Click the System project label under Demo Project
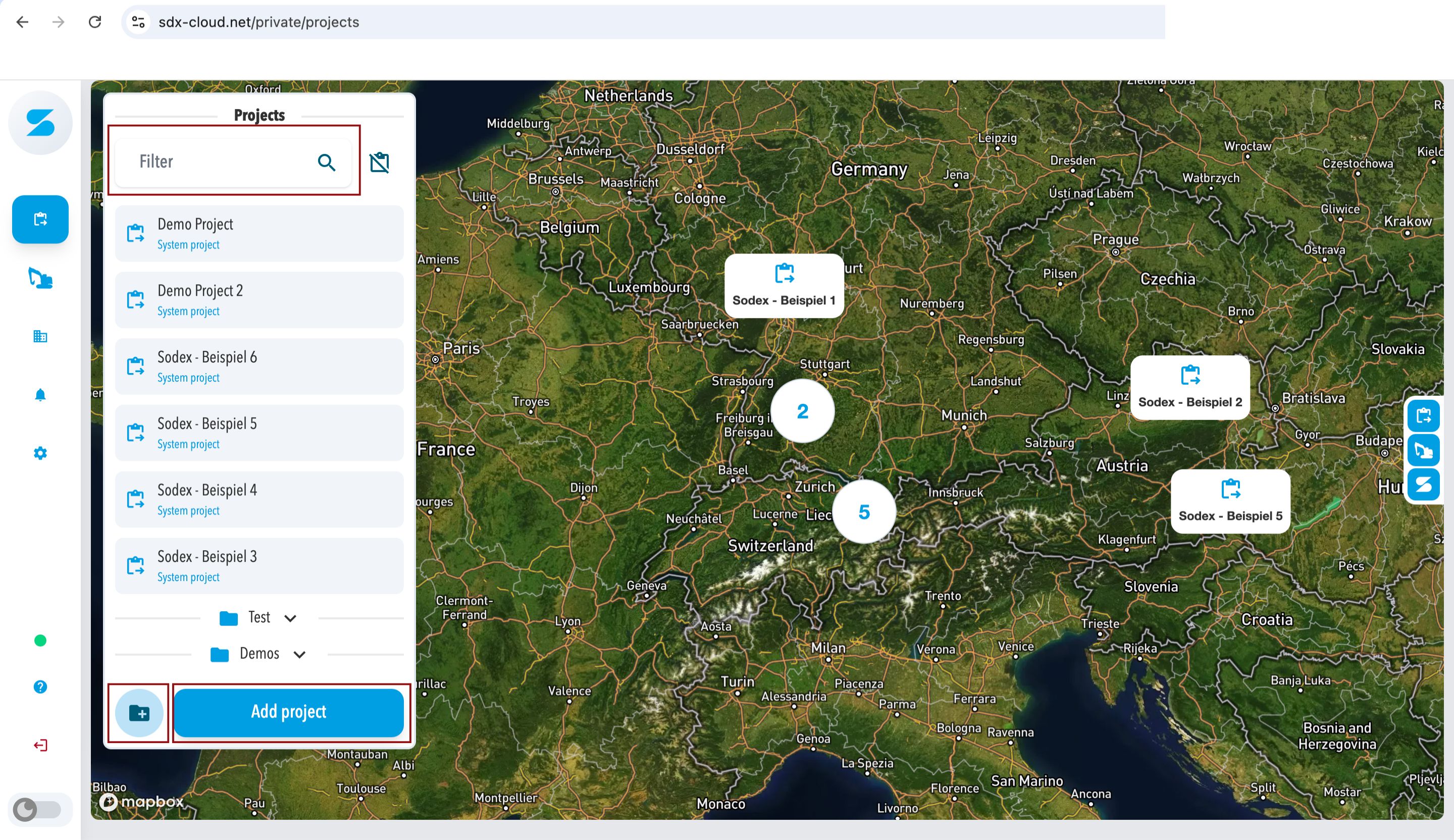1454x840 pixels. click(188, 245)
